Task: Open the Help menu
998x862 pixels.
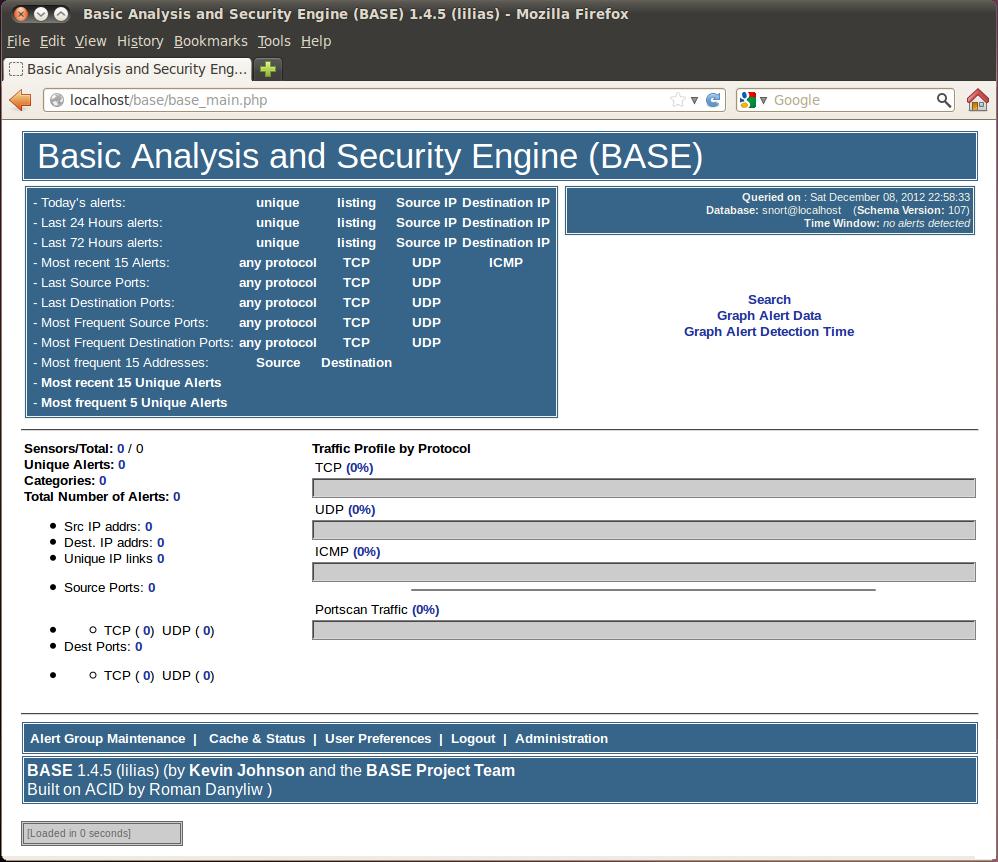Action: click(x=316, y=41)
